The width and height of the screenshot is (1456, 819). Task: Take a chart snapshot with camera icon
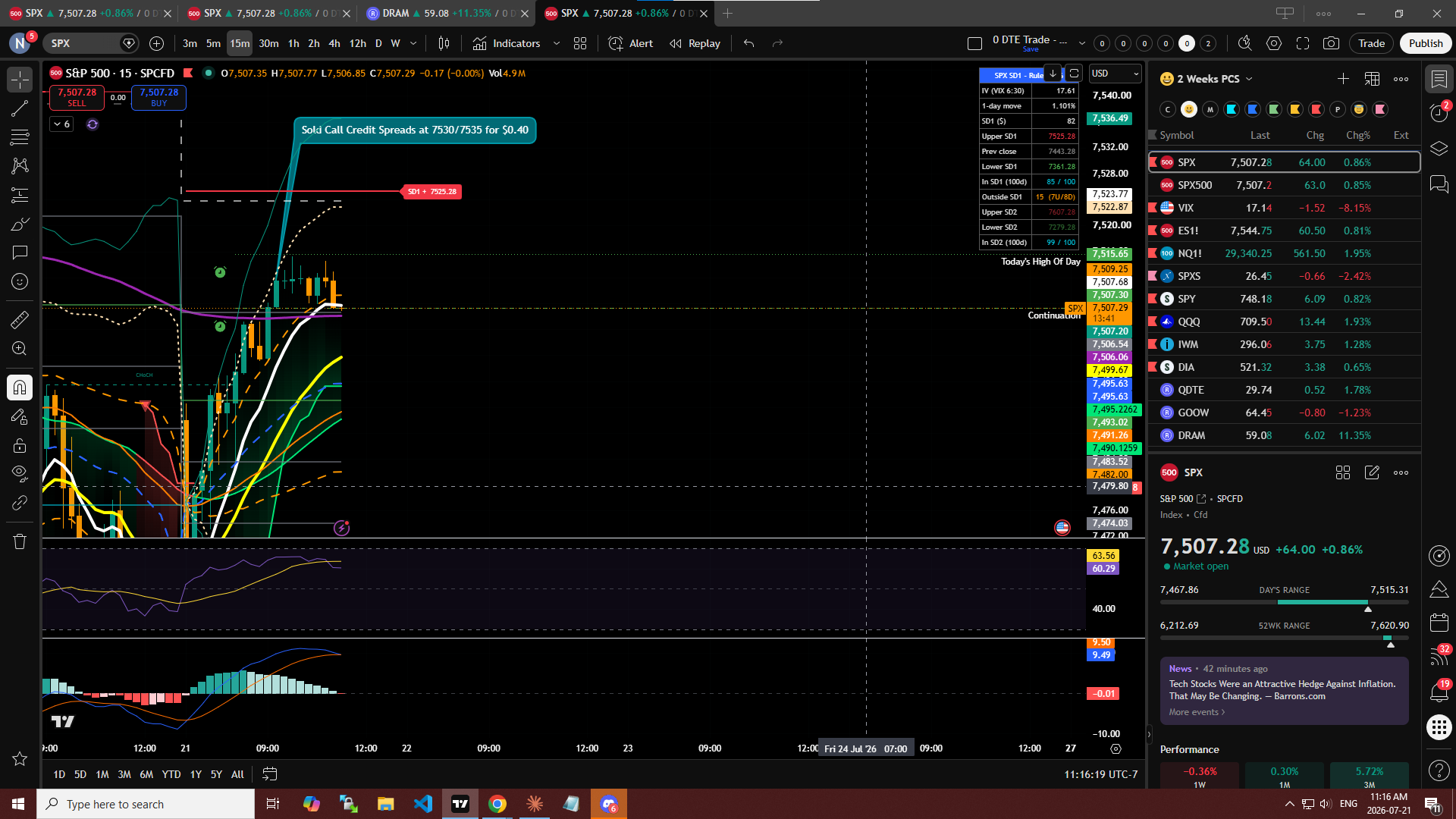(1331, 43)
